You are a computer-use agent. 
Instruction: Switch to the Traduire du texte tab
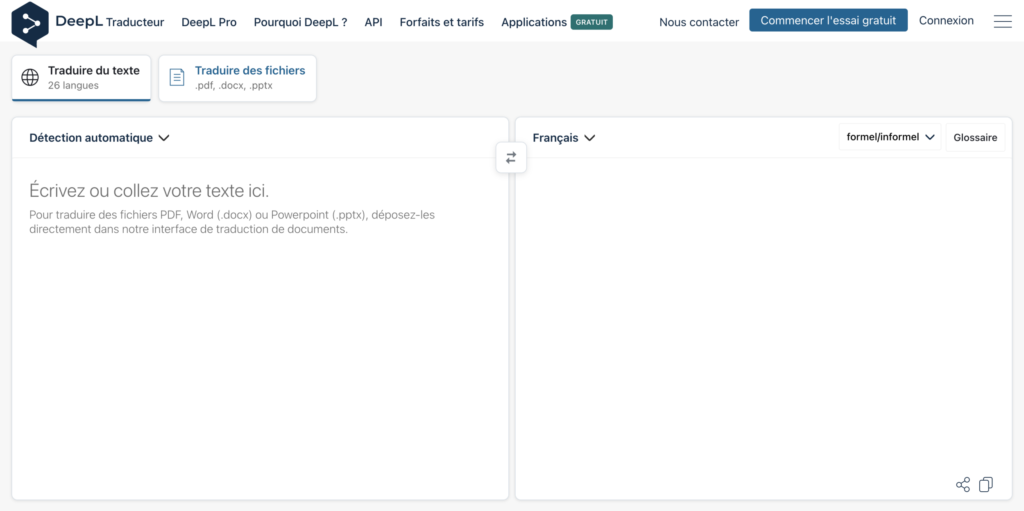coord(81,78)
